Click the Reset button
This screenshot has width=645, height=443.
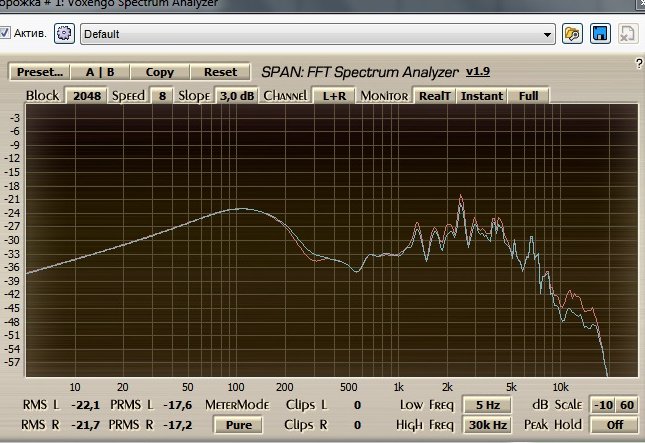tap(220, 72)
